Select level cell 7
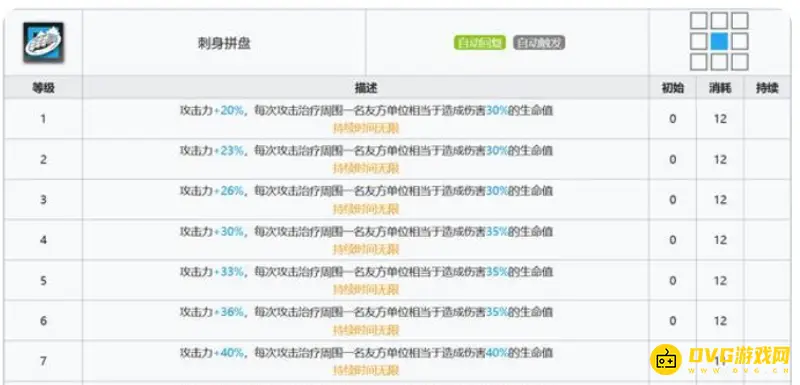Viewport: 800px width, 385px height. point(43,361)
